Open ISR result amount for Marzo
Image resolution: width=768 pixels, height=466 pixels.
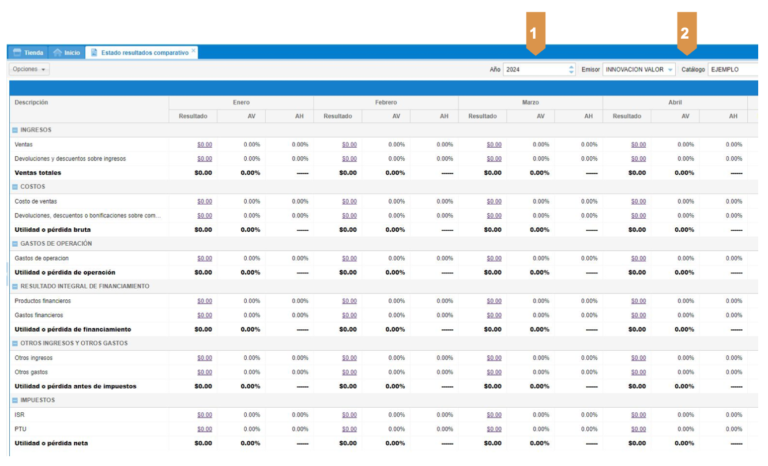click(494, 414)
